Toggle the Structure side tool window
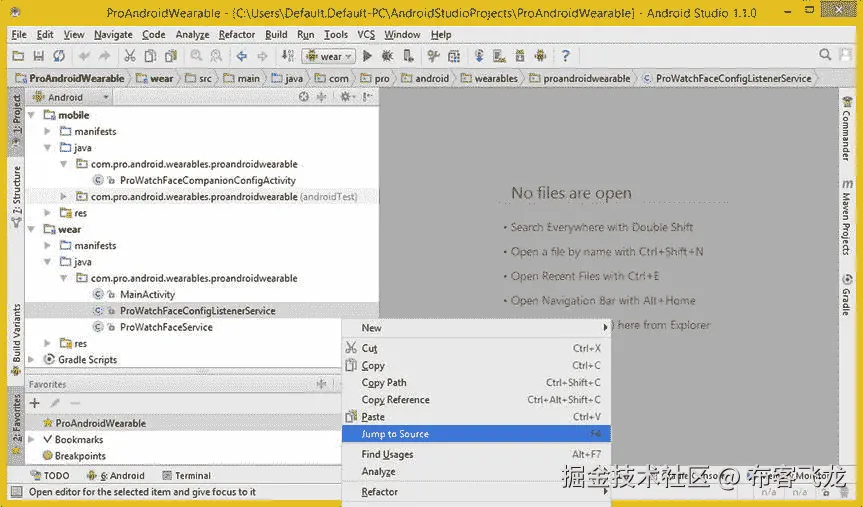The width and height of the screenshot is (863, 507). pos(17,197)
